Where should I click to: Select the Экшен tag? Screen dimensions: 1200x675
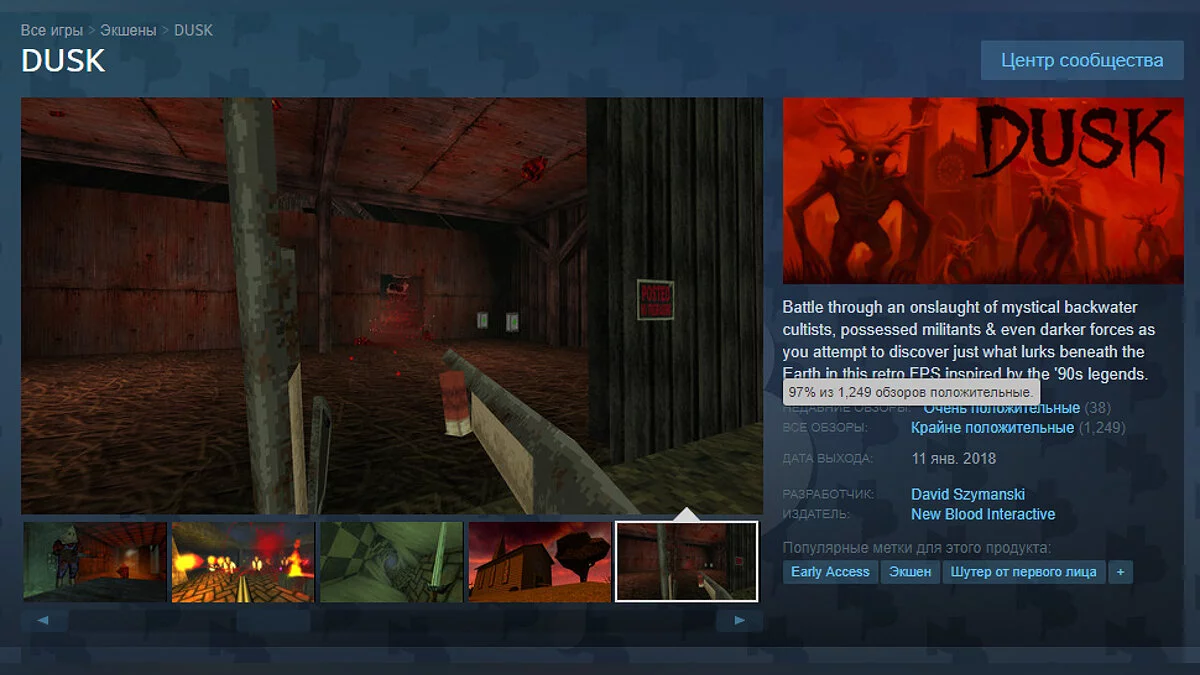[x=910, y=572]
